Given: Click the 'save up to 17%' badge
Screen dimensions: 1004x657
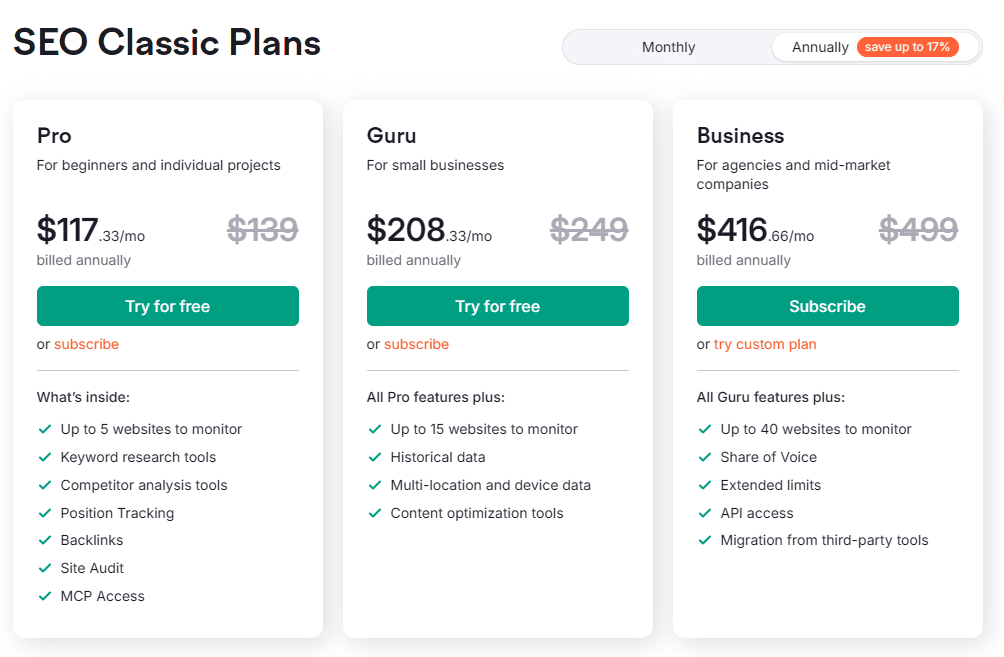Looking at the screenshot, I should point(908,46).
